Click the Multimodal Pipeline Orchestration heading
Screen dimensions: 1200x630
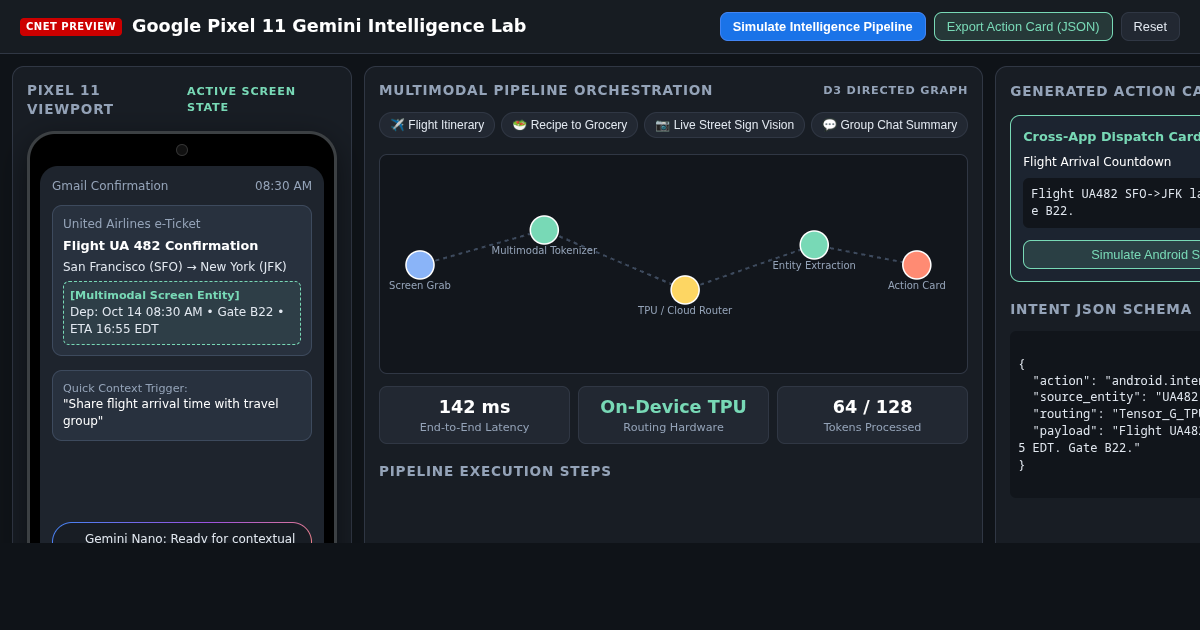pyautogui.click(x=546, y=90)
